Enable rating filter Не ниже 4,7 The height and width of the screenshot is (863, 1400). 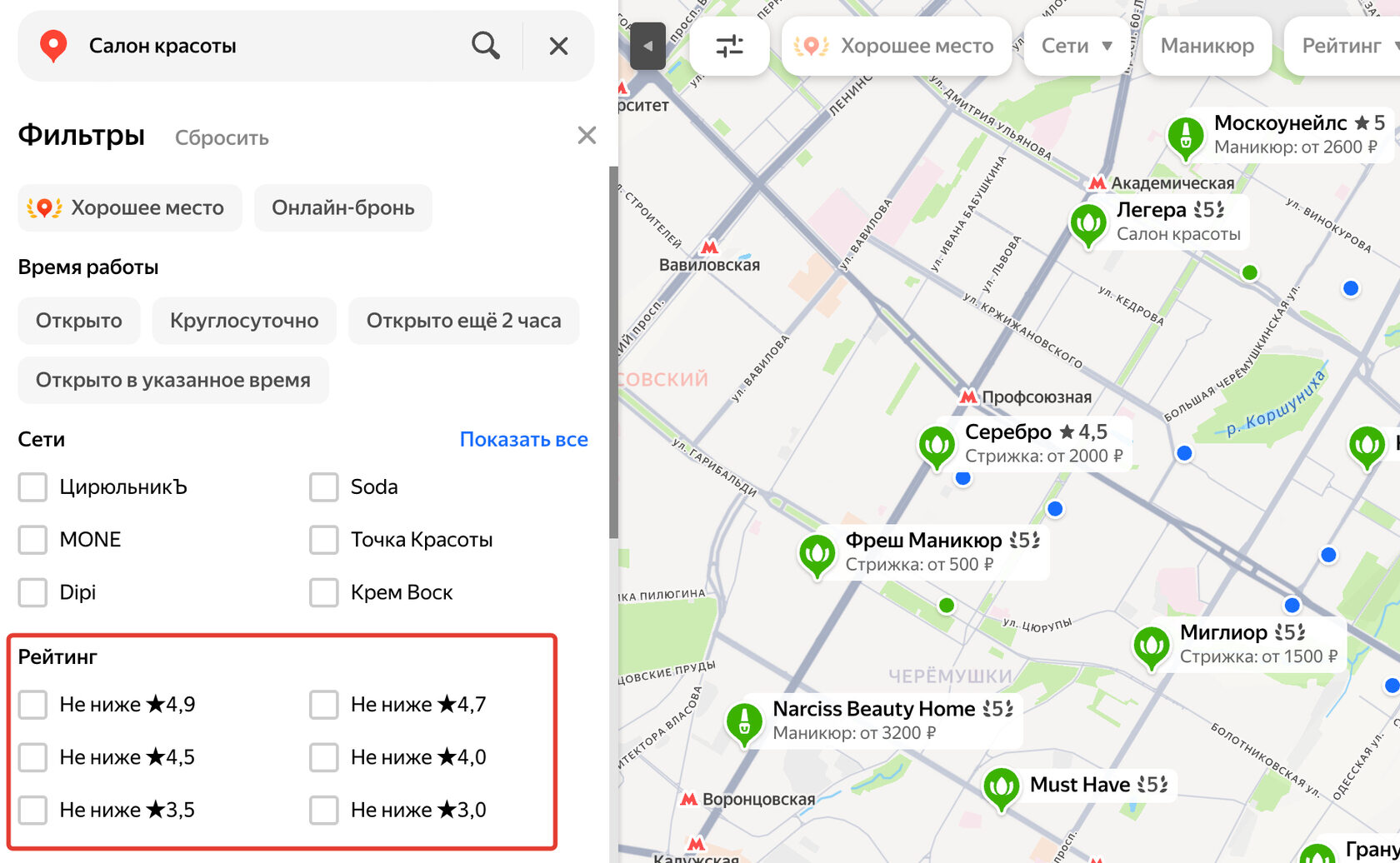pos(323,705)
